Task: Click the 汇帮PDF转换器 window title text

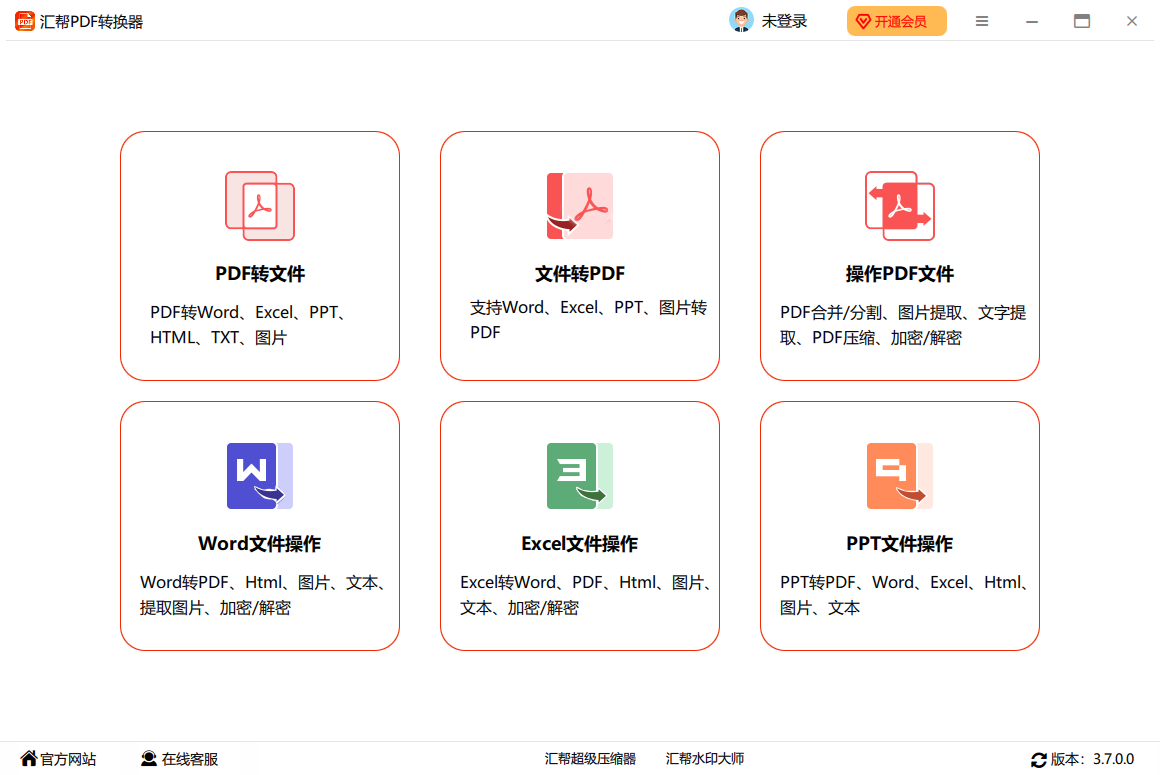Action: point(91,22)
